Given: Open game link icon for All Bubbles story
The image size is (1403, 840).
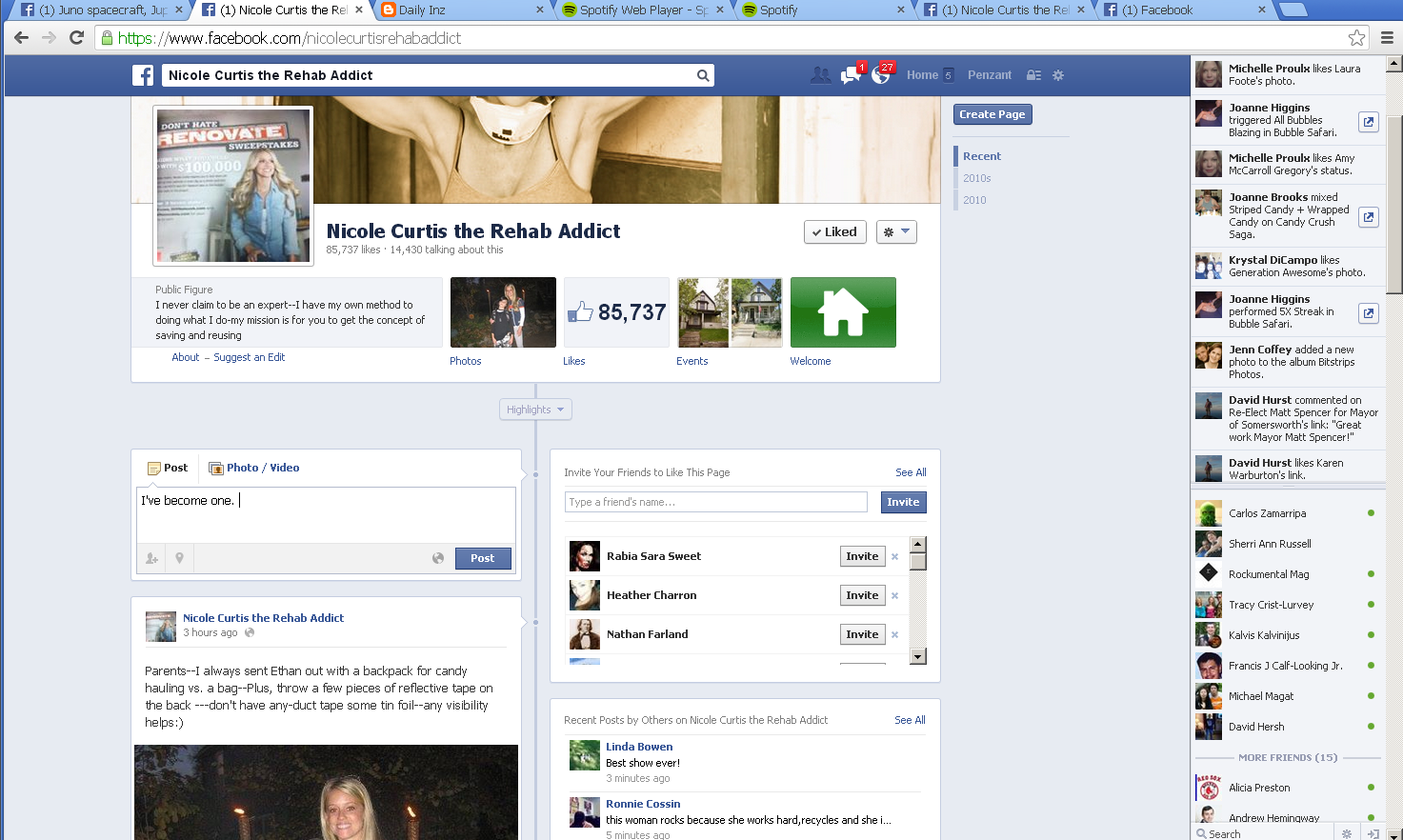Looking at the screenshot, I should 1368,121.
